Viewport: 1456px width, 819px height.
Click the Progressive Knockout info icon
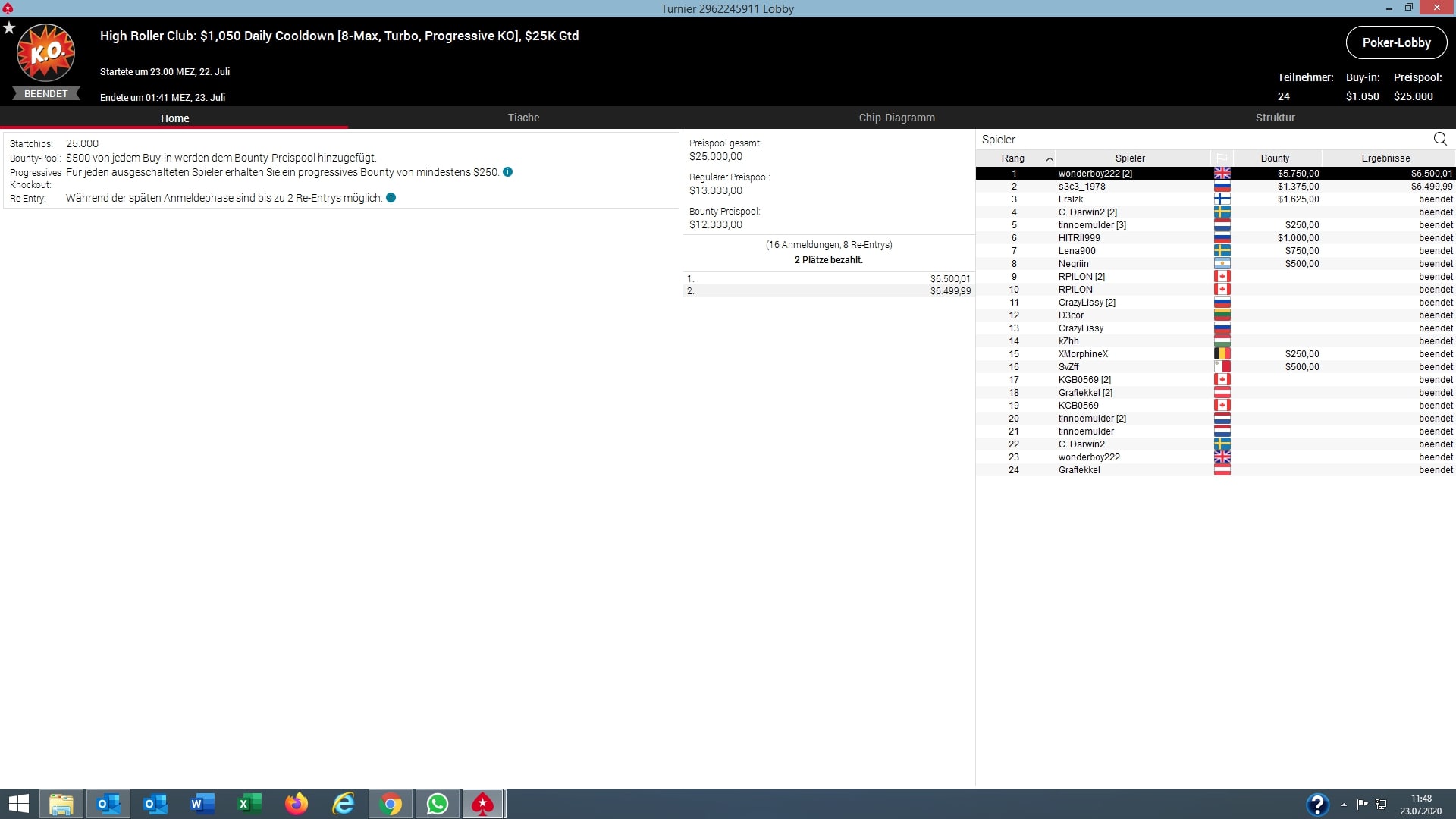click(x=508, y=172)
